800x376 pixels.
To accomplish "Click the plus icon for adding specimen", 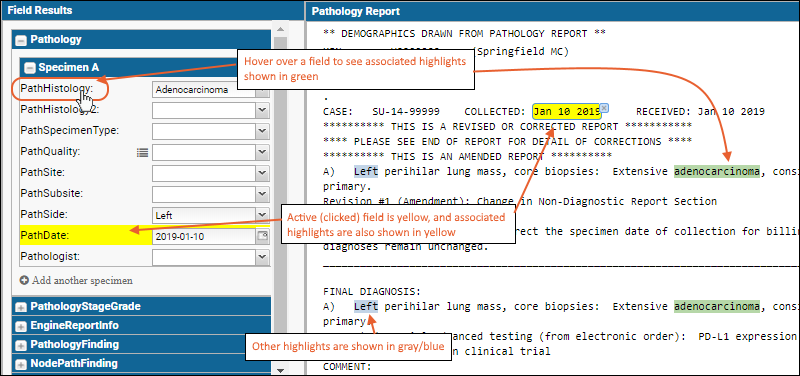I will (24, 280).
